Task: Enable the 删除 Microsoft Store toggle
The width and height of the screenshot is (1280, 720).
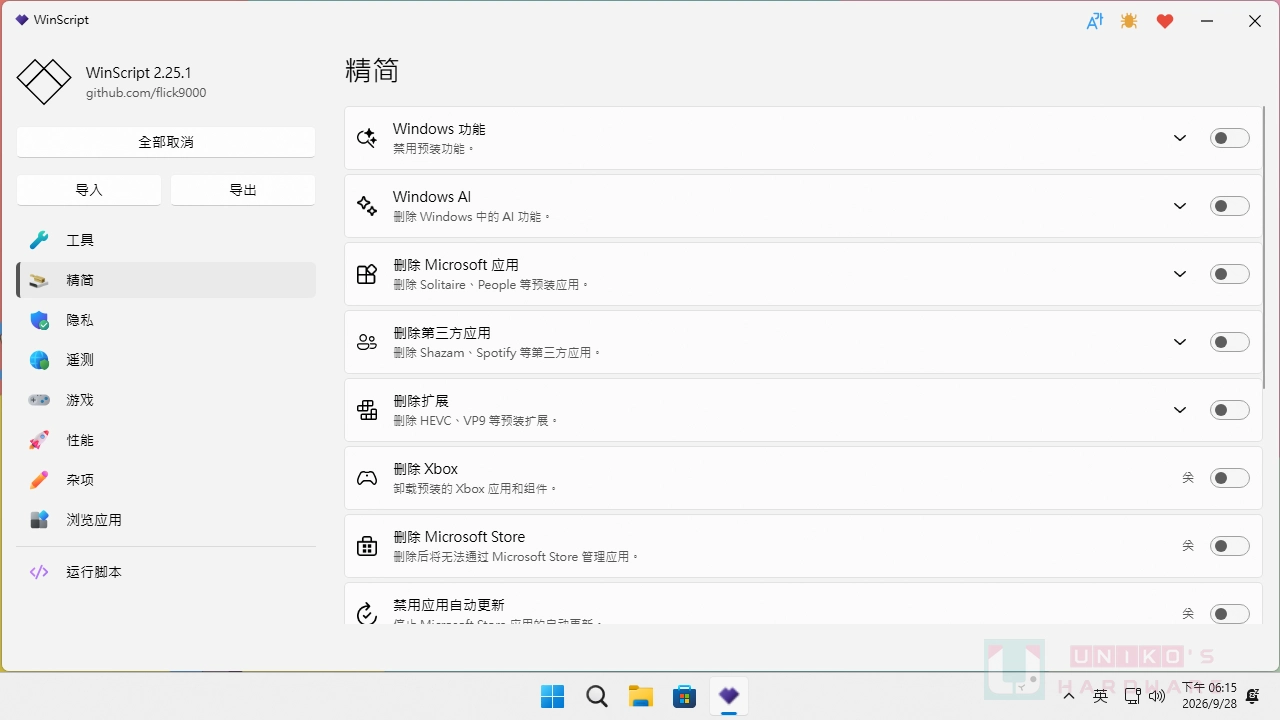Action: click(1229, 546)
